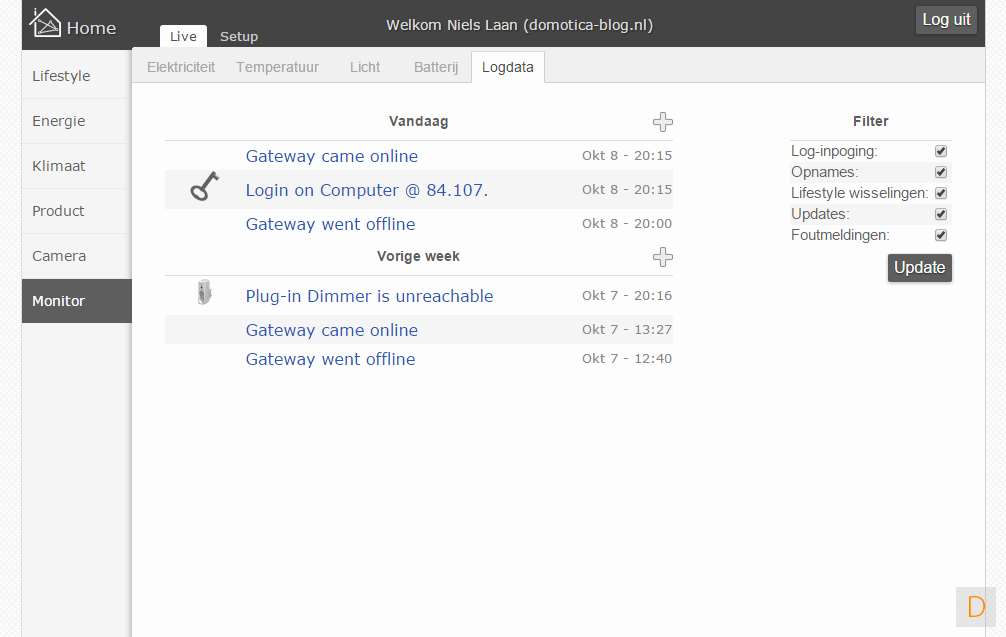Expand the Vandaag section plus icon
The image size is (1006, 637).
click(663, 122)
